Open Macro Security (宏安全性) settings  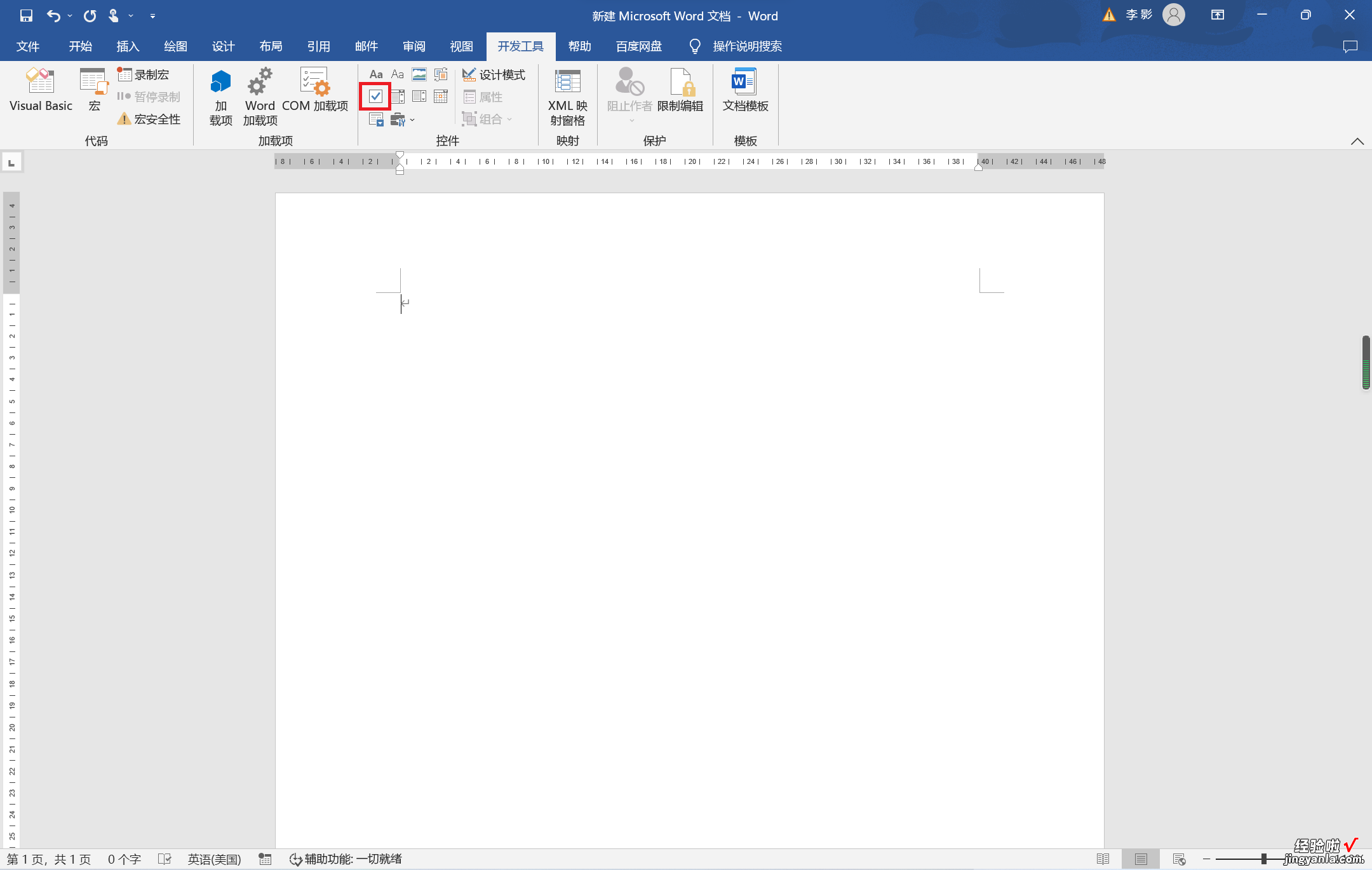(149, 119)
